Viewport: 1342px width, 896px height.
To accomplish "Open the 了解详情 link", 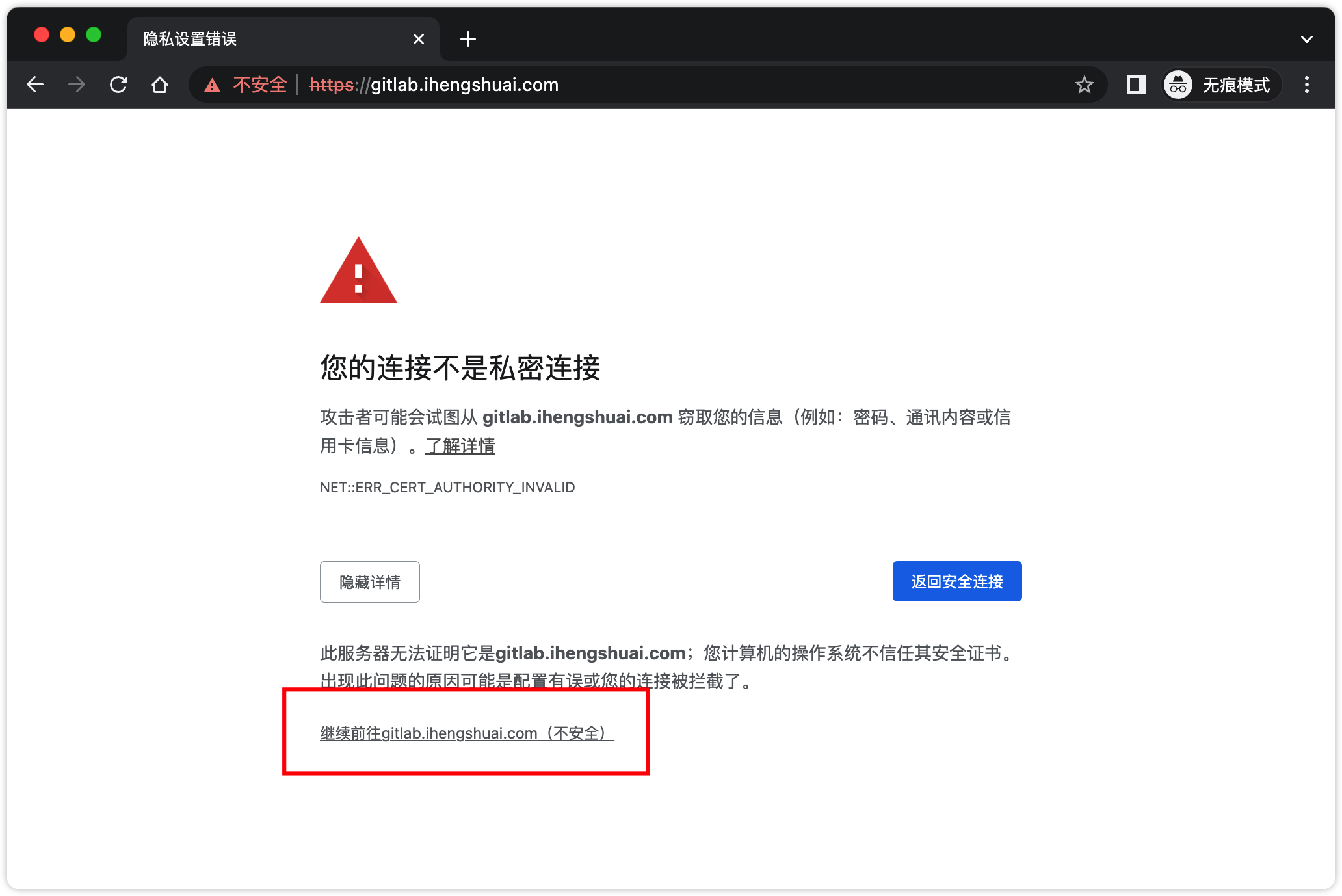I will [x=460, y=446].
